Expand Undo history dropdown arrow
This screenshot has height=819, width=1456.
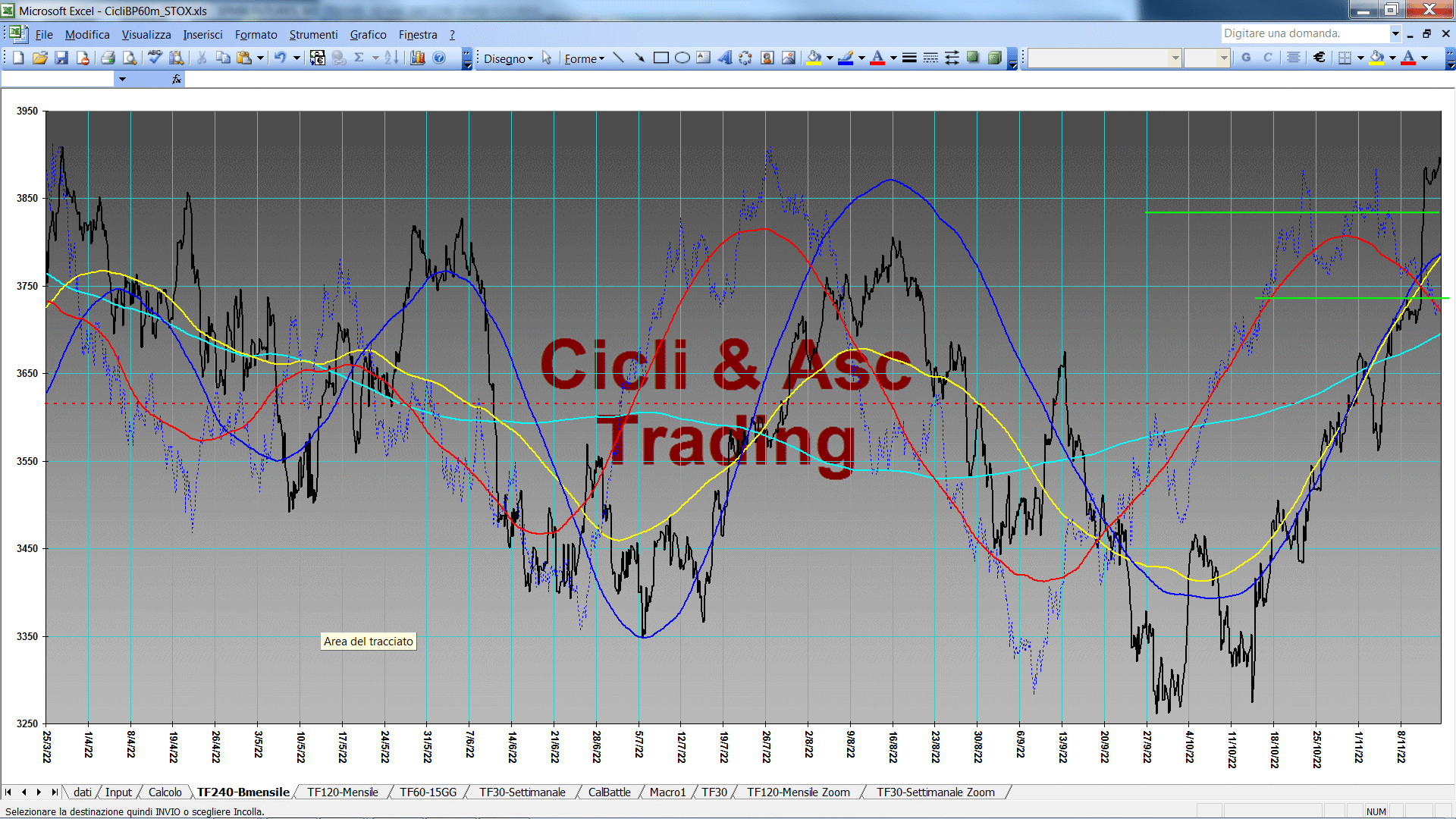coord(297,58)
